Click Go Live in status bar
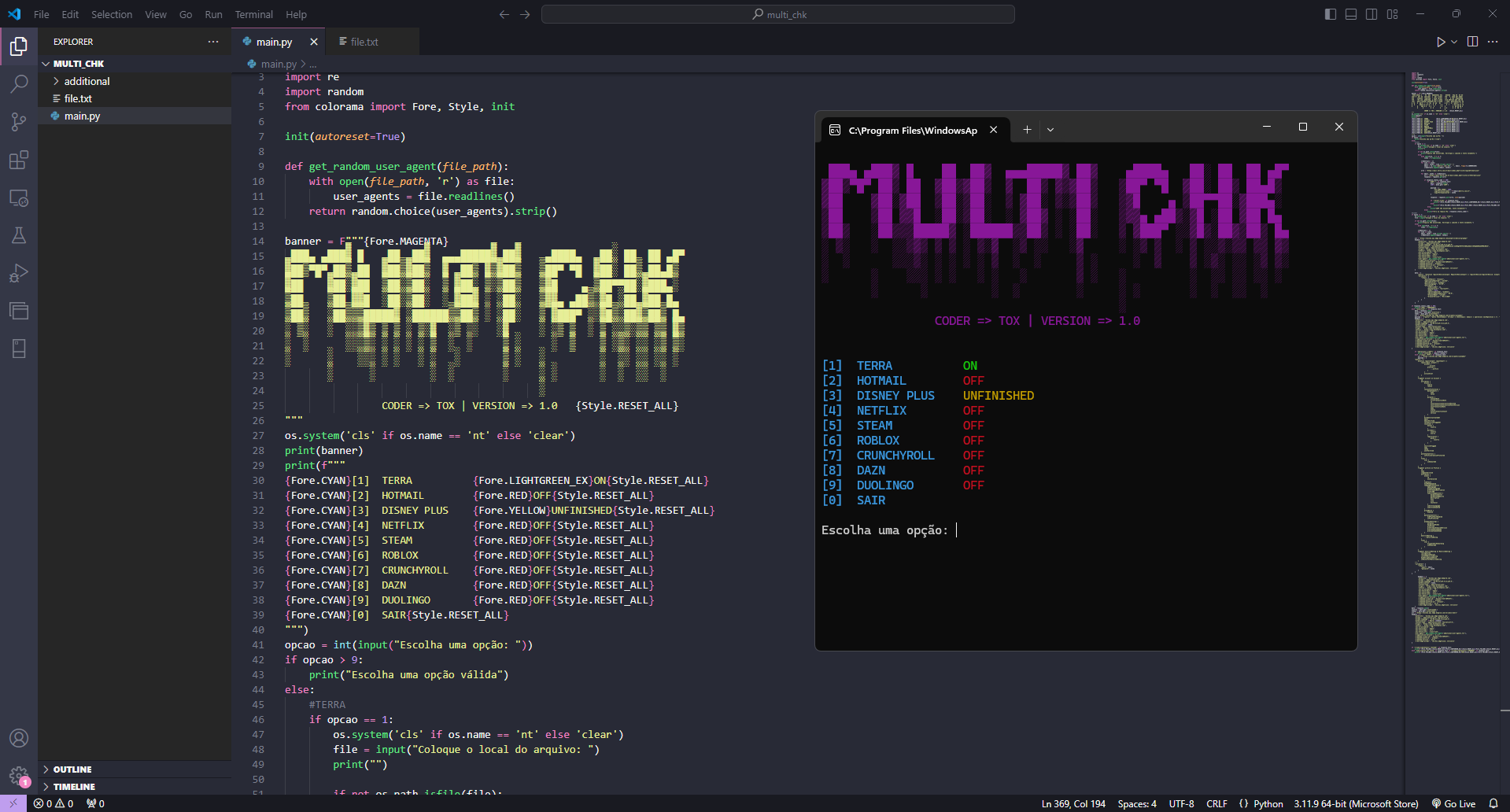This screenshot has height=812, width=1510. point(1453,803)
